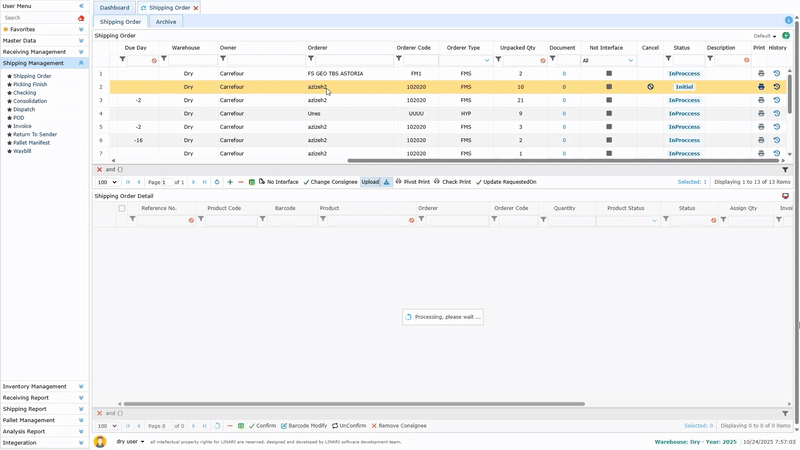Click the cancel icon in the Initial row

[x=650, y=87]
